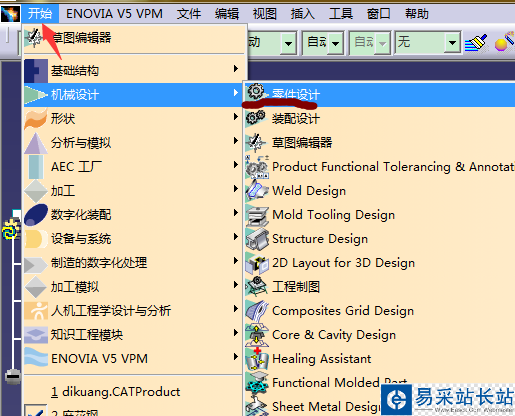Click the Core & Cavity Design icon
Screen dimensions: 515x416
click(257, 335)
